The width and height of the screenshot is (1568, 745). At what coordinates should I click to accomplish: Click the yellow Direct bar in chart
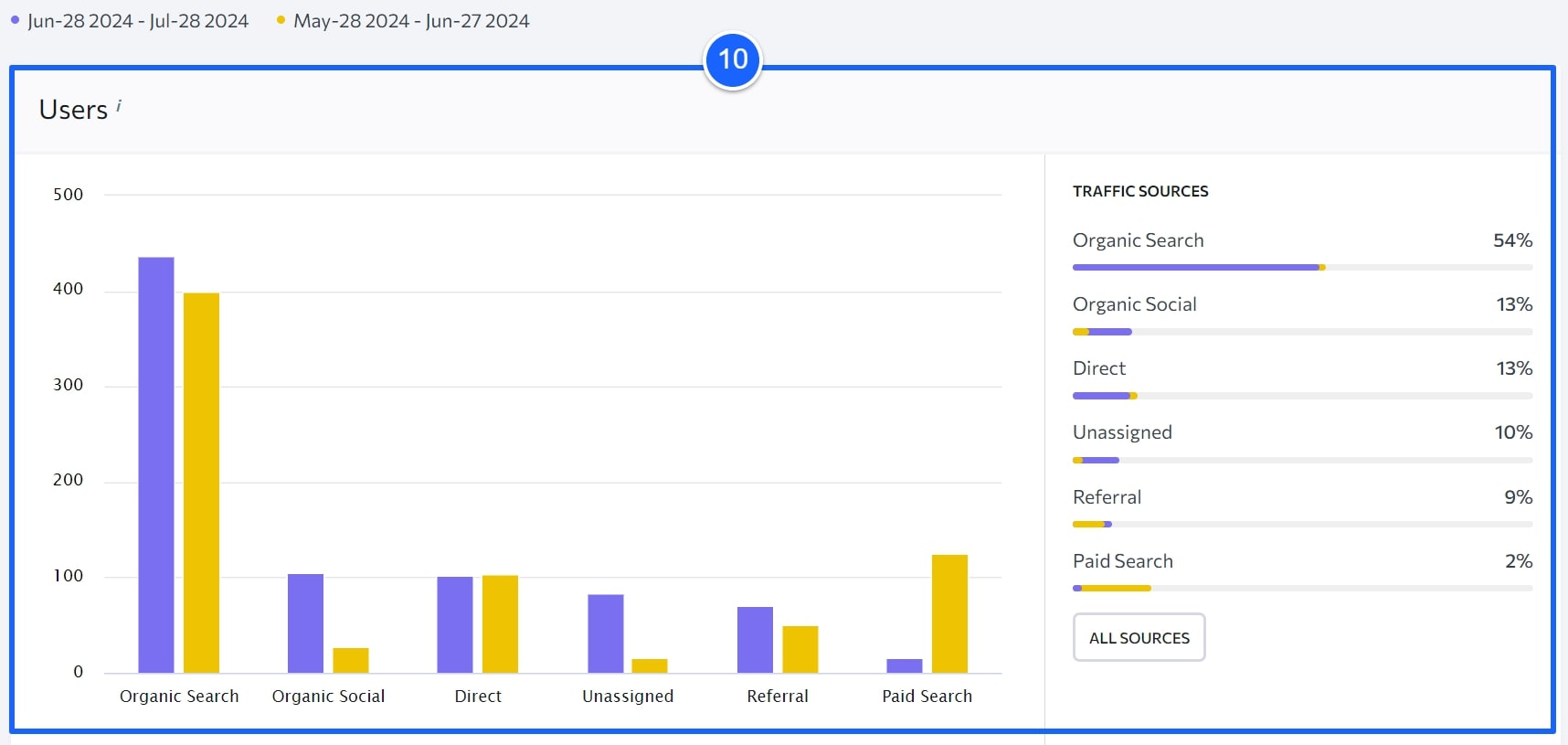point(500,624)
